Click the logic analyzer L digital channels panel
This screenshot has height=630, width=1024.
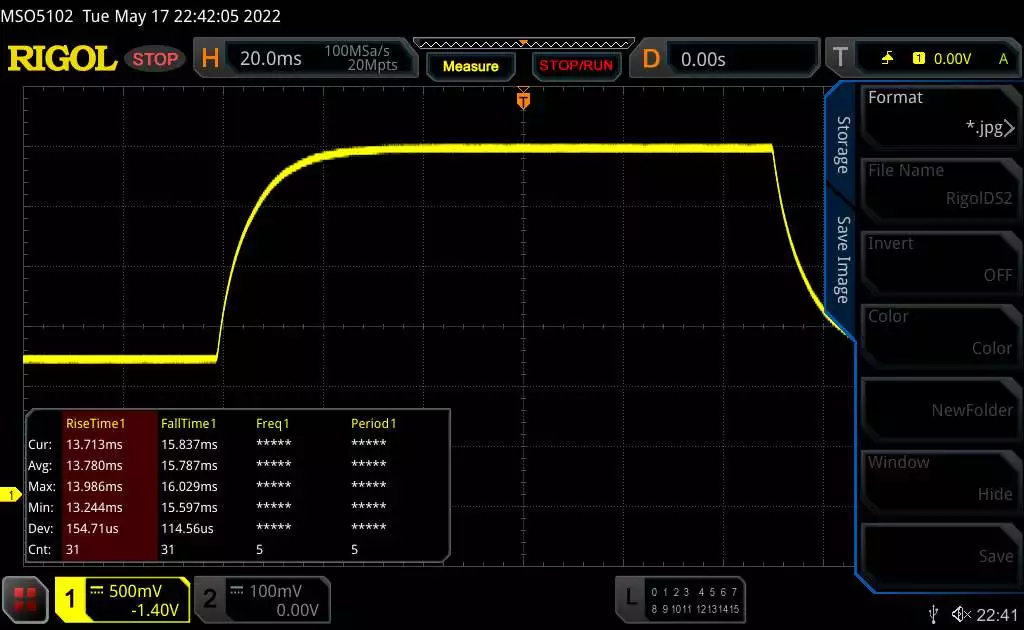pyautogui.click(x=680, y=599)
